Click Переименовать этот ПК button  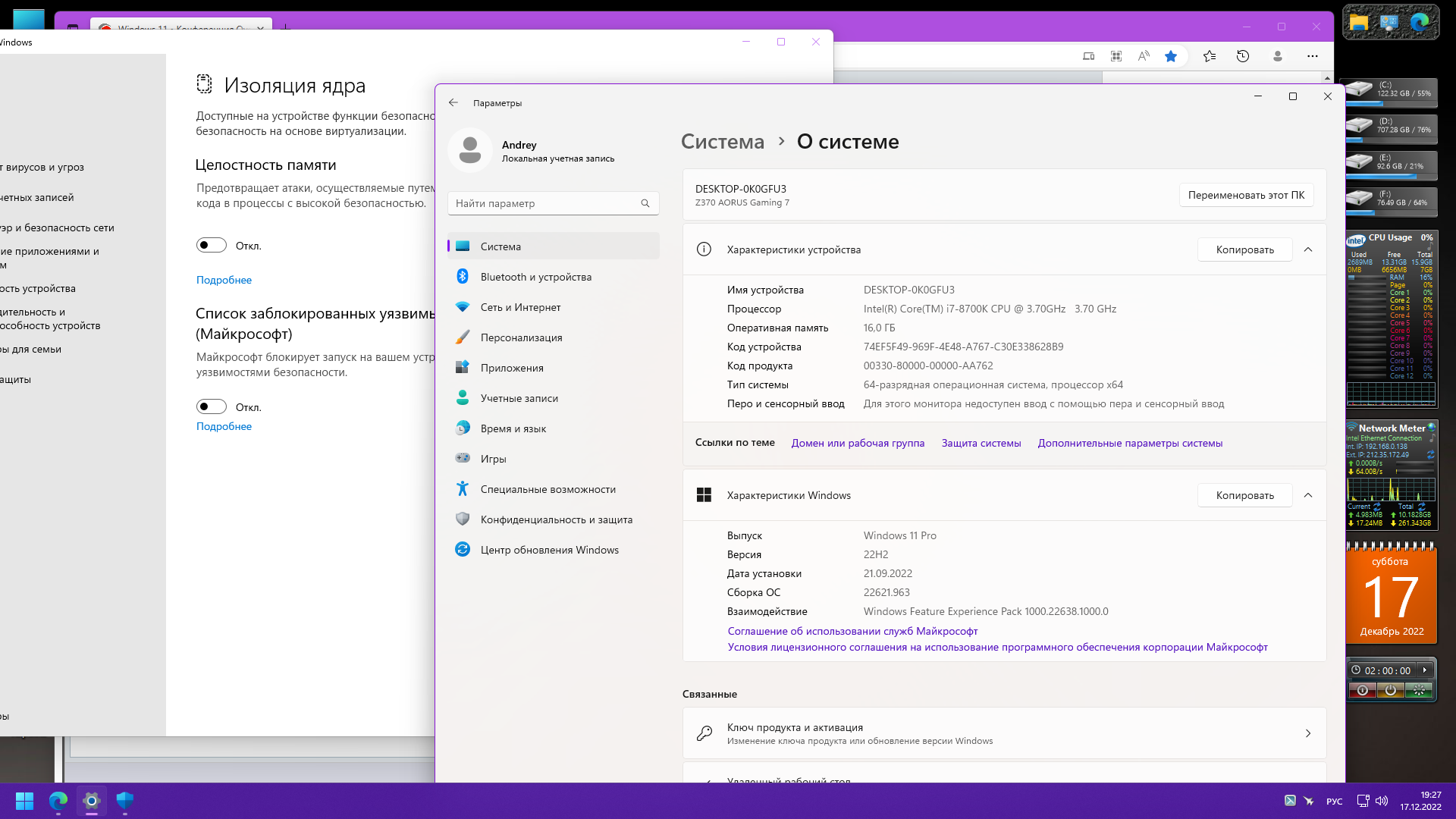pos(1246,195)
